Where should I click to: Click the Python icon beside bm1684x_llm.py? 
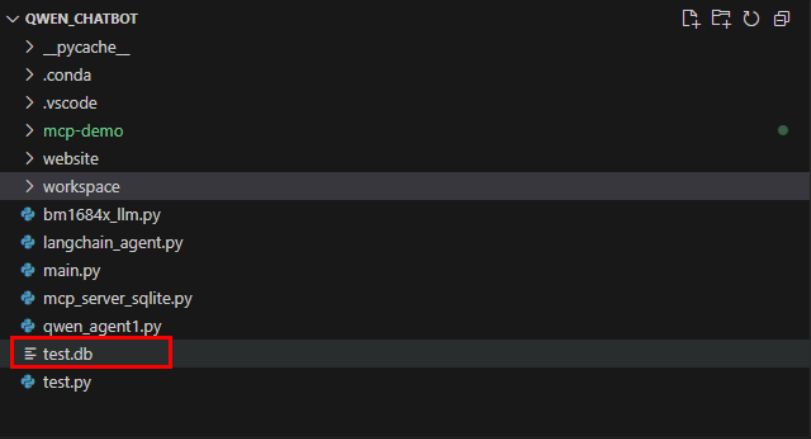pos(28,215)
